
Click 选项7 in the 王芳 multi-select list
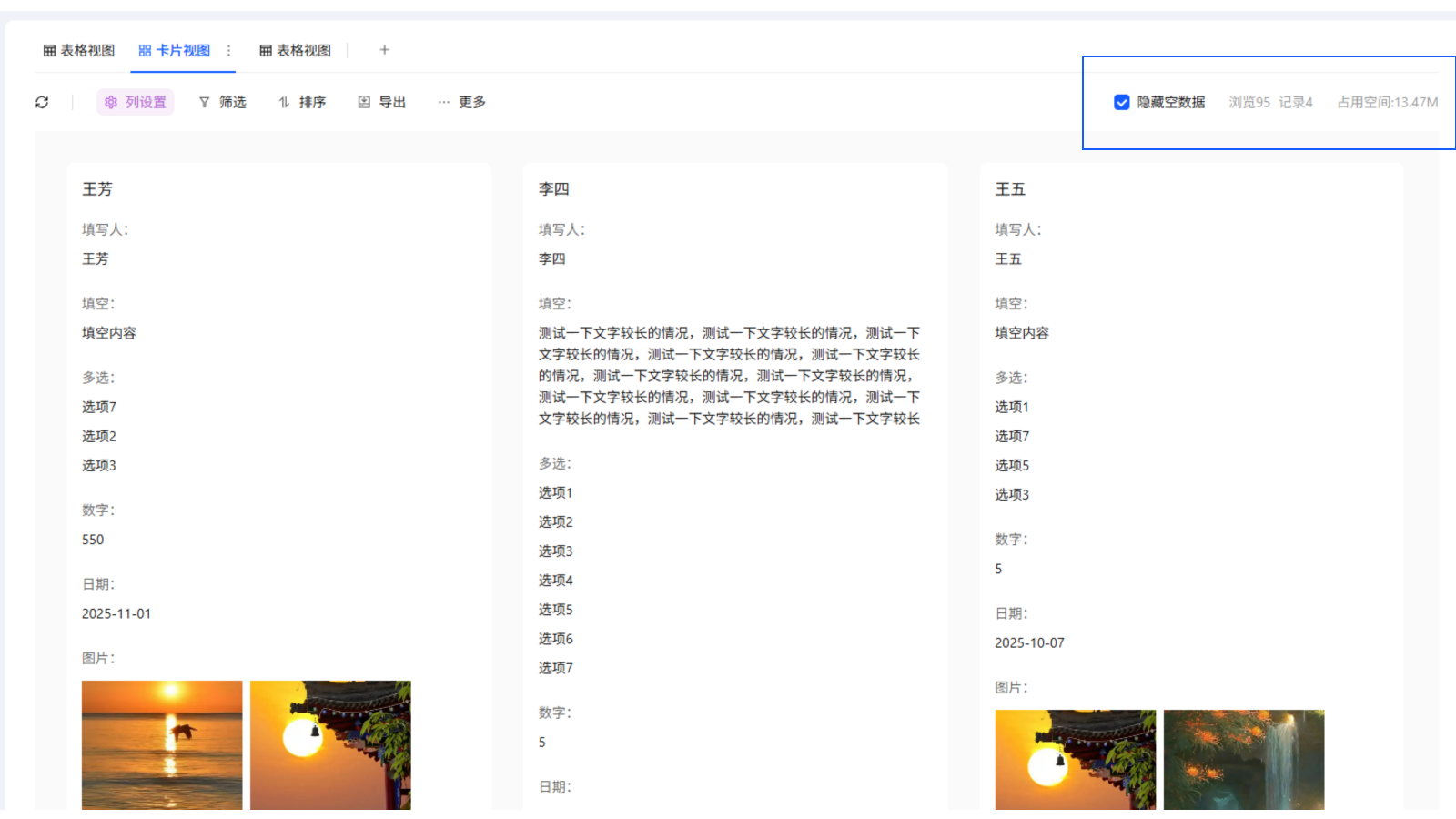[x=97, y=407]
